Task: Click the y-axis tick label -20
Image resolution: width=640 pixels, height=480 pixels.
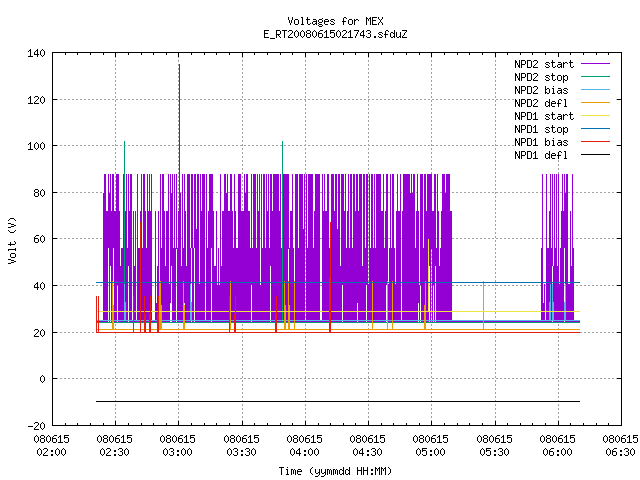Action: pyautogui.click(x=36, y=426)
